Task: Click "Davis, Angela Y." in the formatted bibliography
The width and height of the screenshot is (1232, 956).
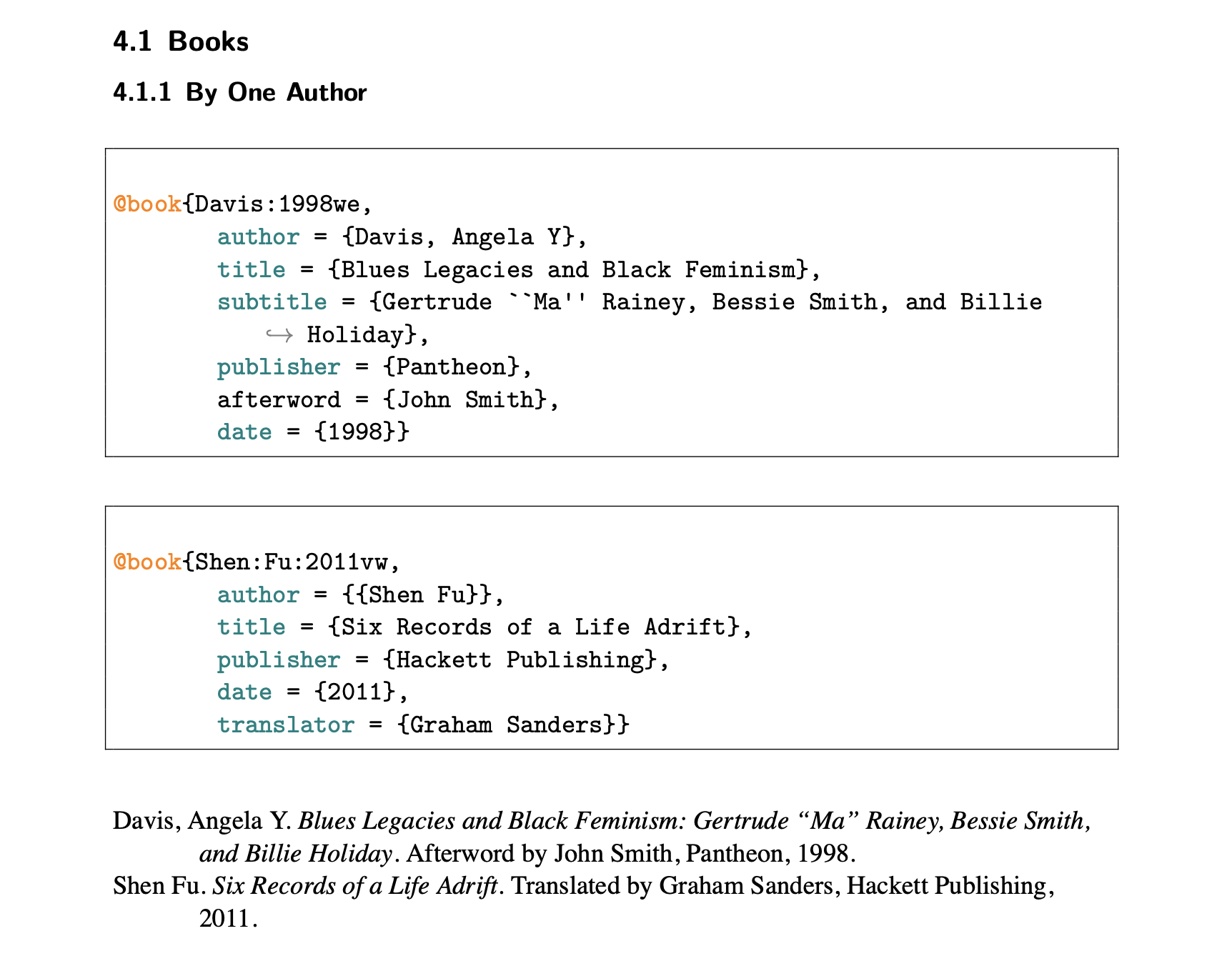Action: pyautogui.click(x=202, y=821)
